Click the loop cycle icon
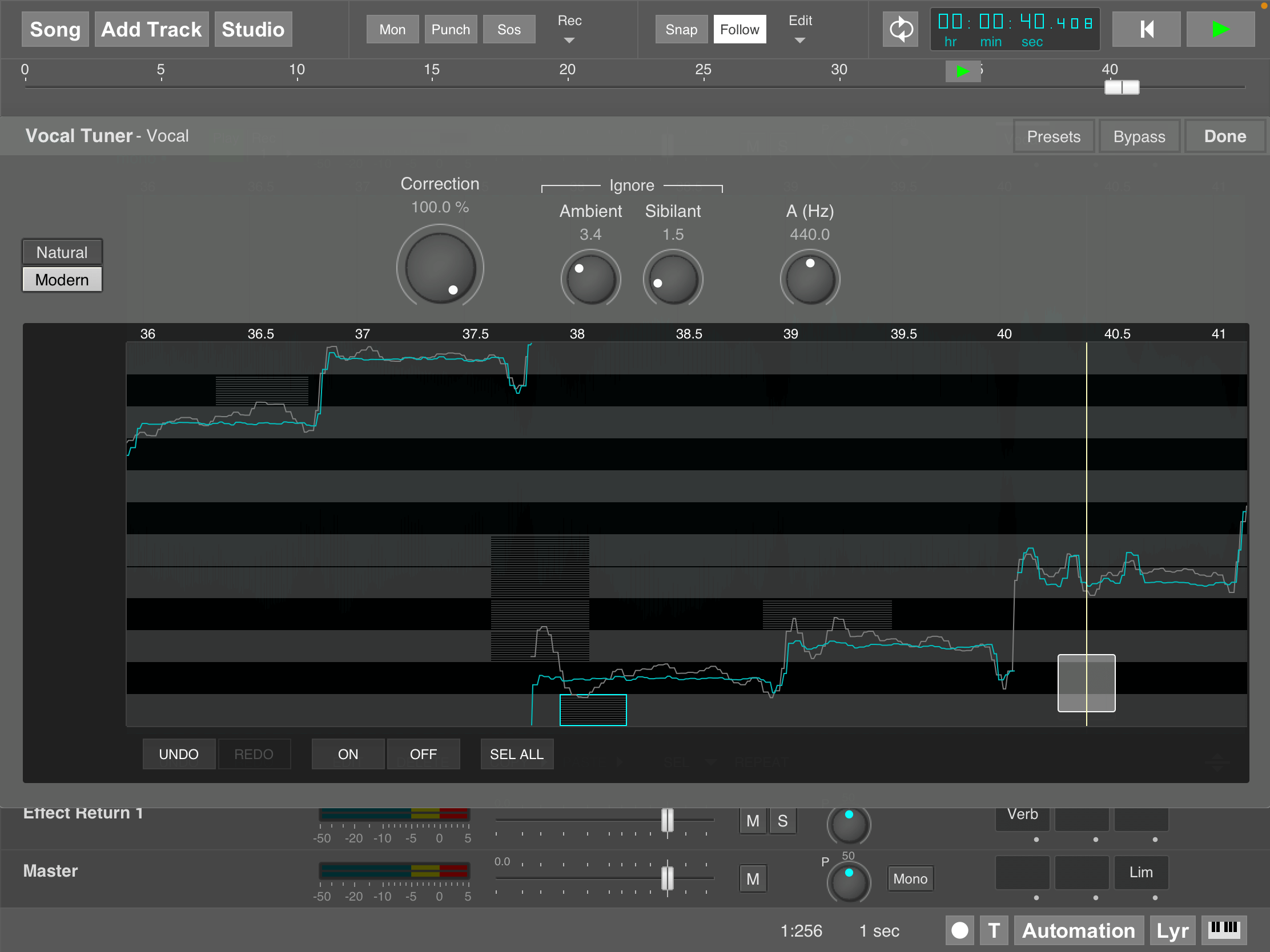The width and height of the screenshot is (1270, 952). pyautogui.click(x=901, y=29)
